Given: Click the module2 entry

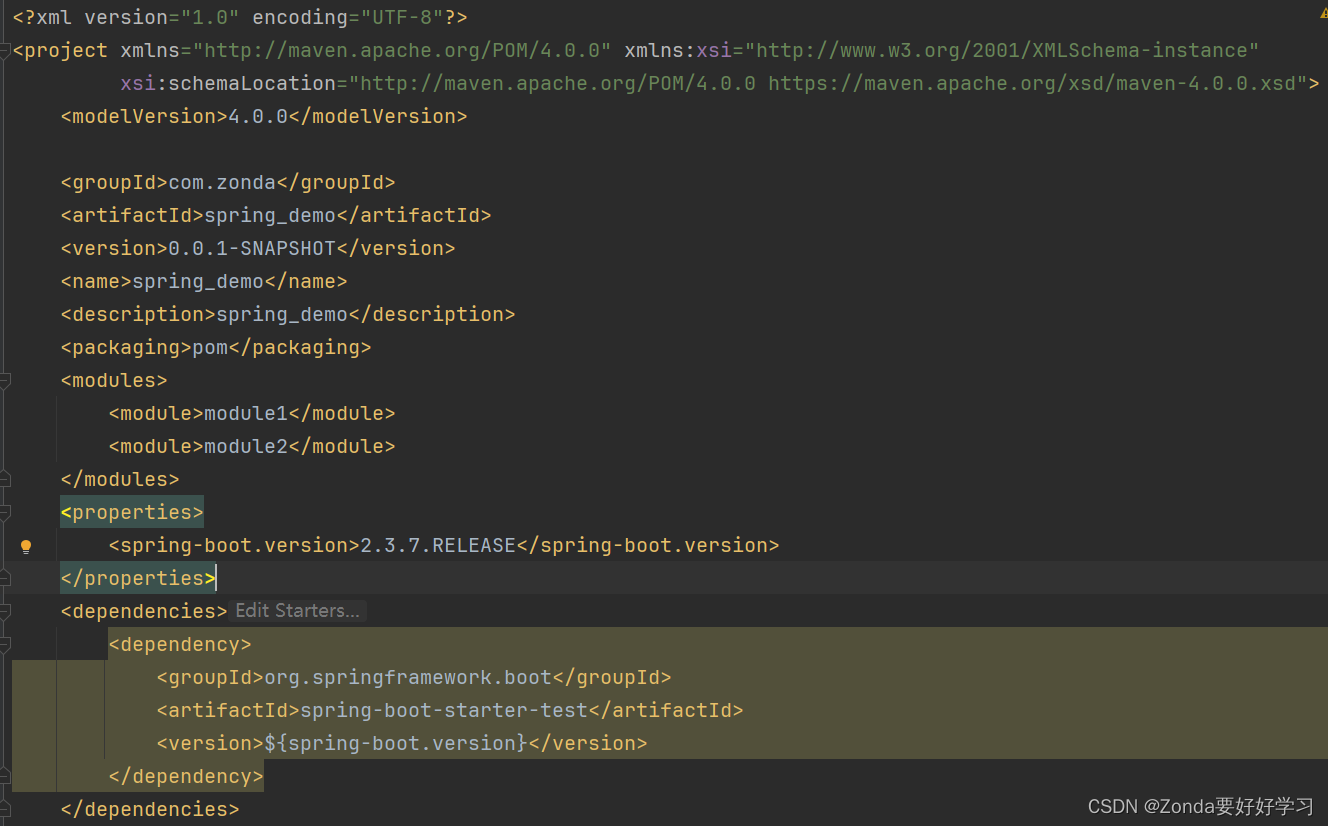Looking at the screenshot, I should (x=246, y=446).
